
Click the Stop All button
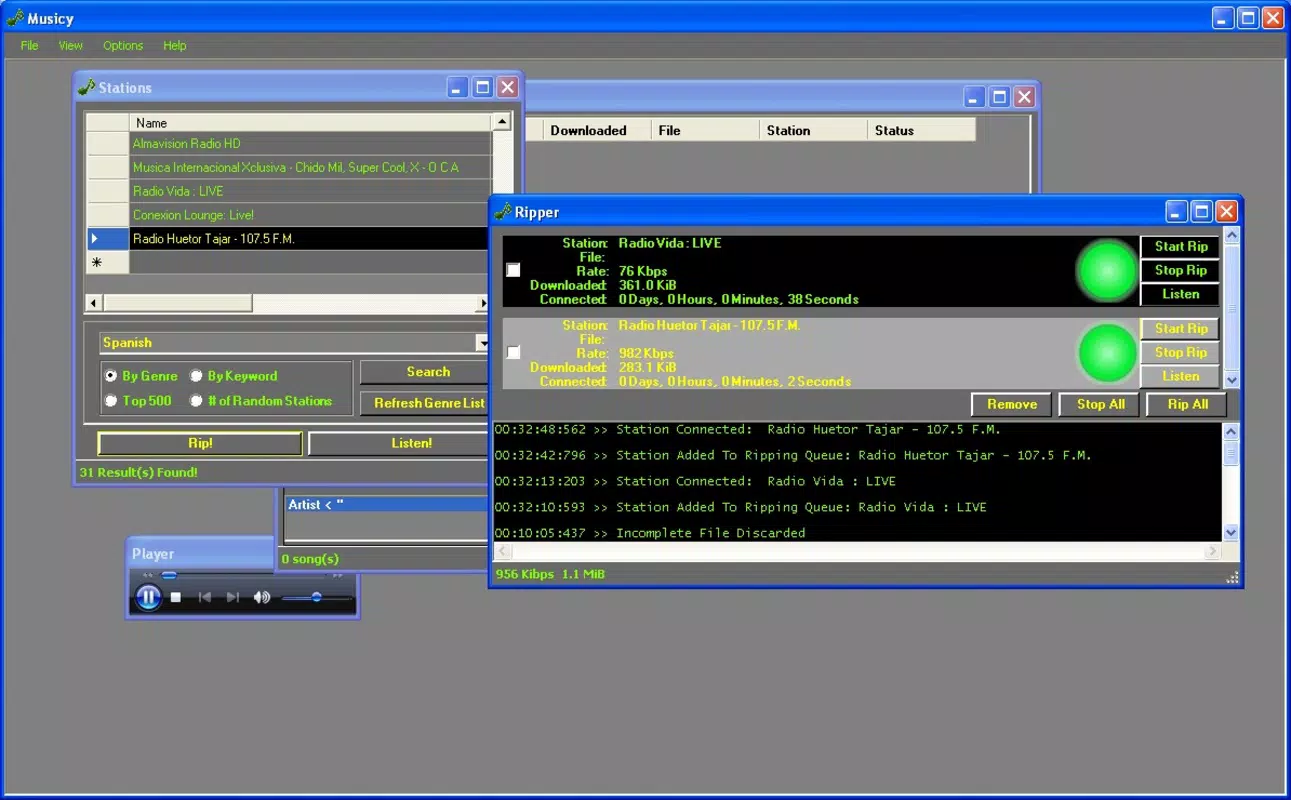click(x=1100, y=404)
